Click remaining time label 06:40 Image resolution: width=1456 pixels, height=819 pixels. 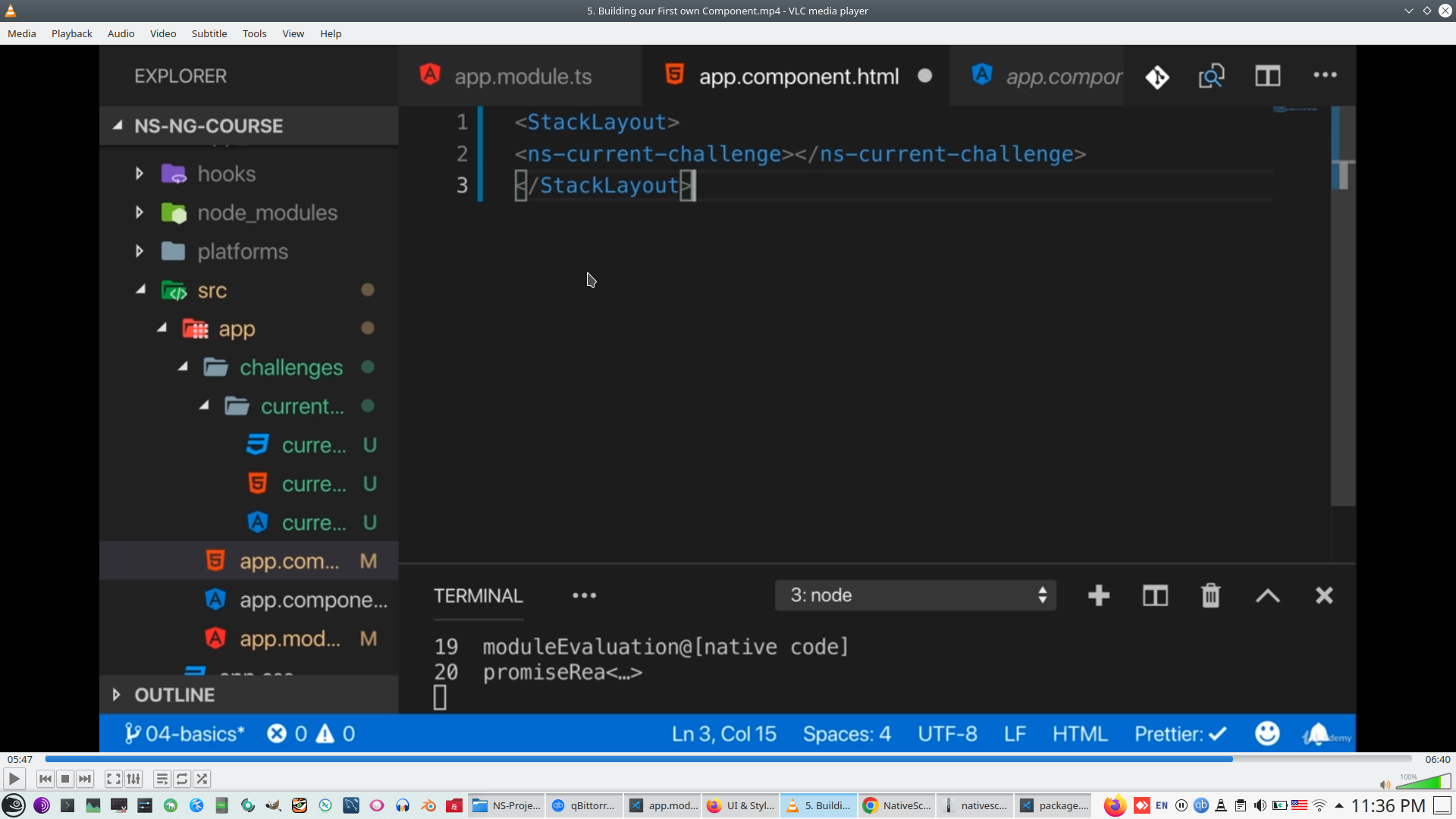[1437, 759]
